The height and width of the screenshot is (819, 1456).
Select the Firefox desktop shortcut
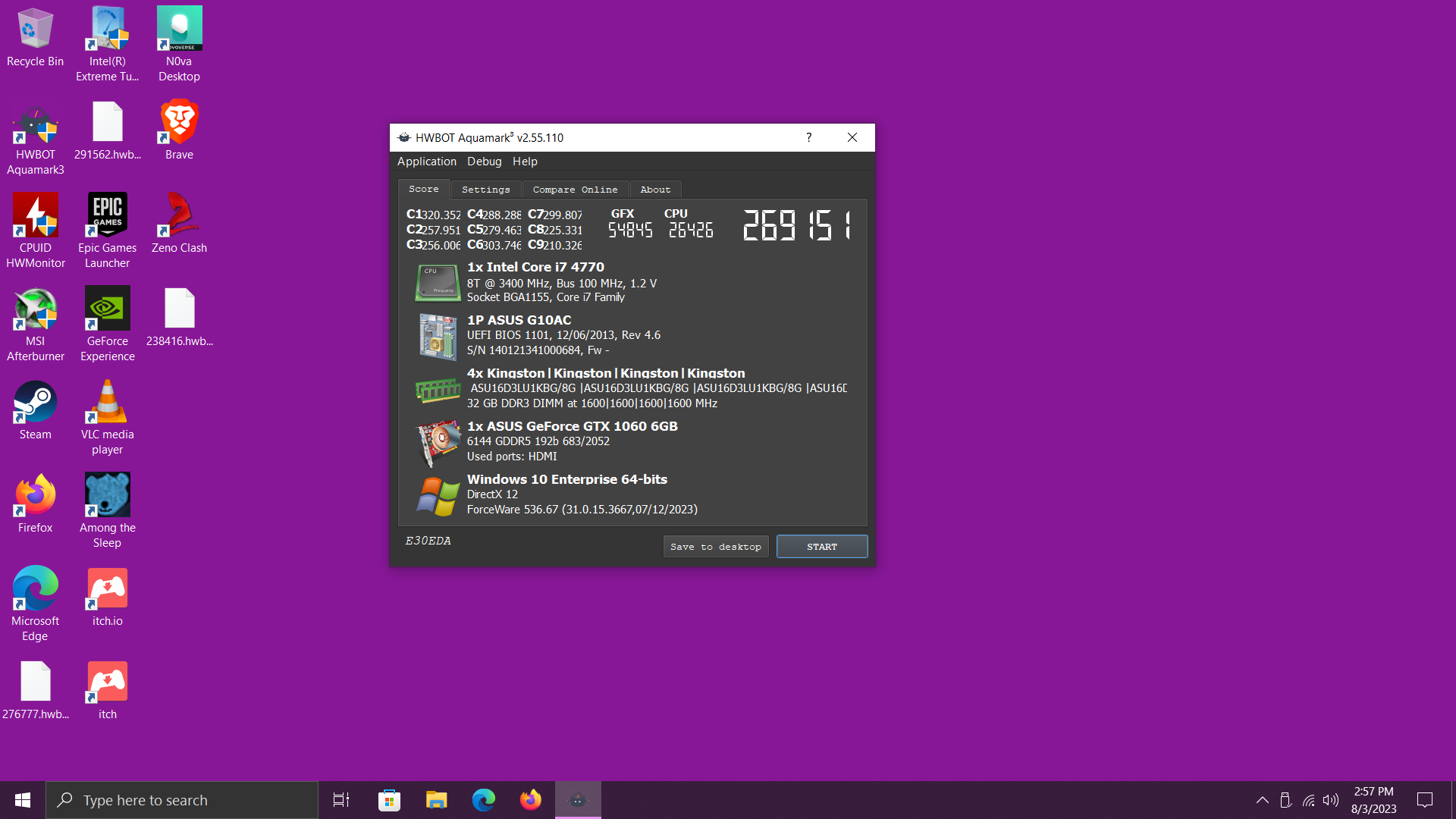(x=35, y=504)
